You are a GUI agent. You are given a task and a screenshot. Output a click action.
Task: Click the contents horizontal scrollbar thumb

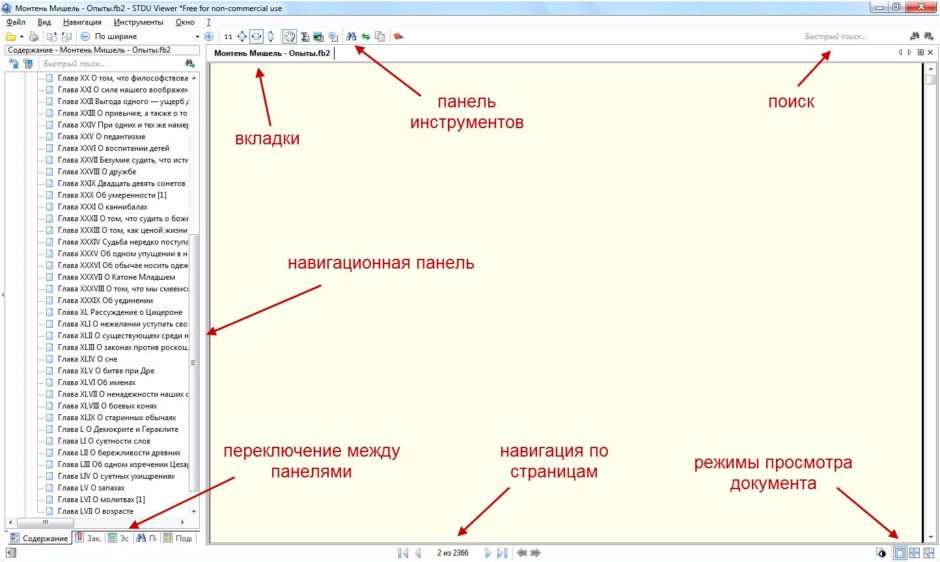pos(45,522)
